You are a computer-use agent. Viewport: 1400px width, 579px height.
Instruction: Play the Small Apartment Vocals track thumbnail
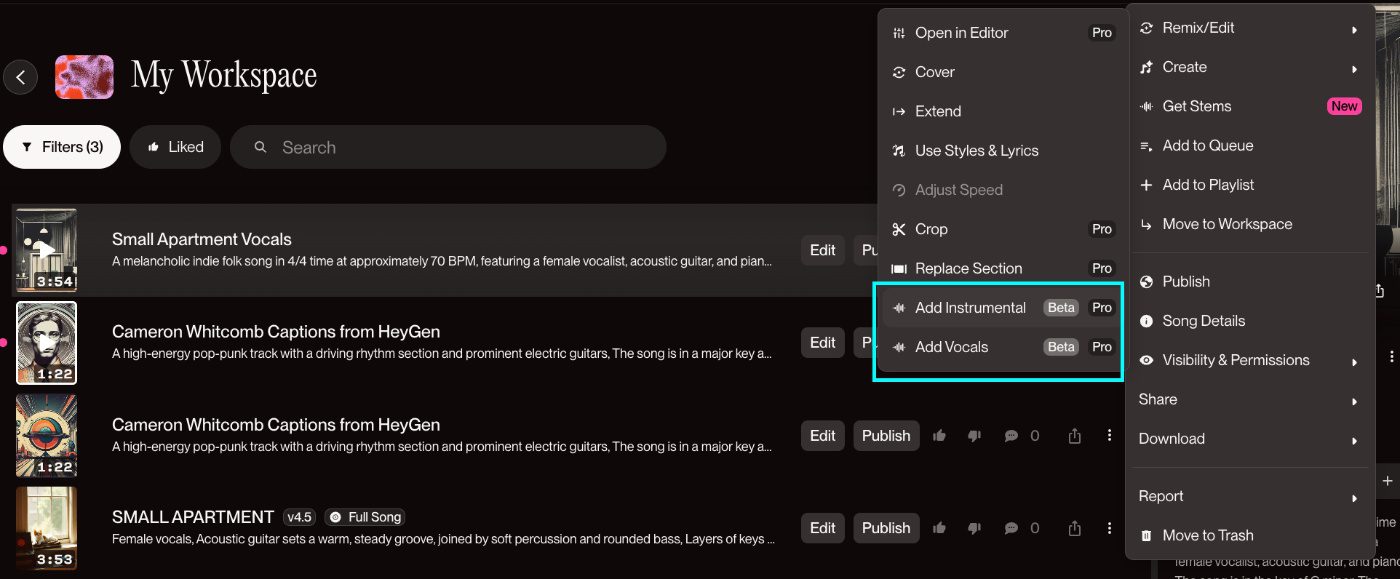(x=46, y=250)
